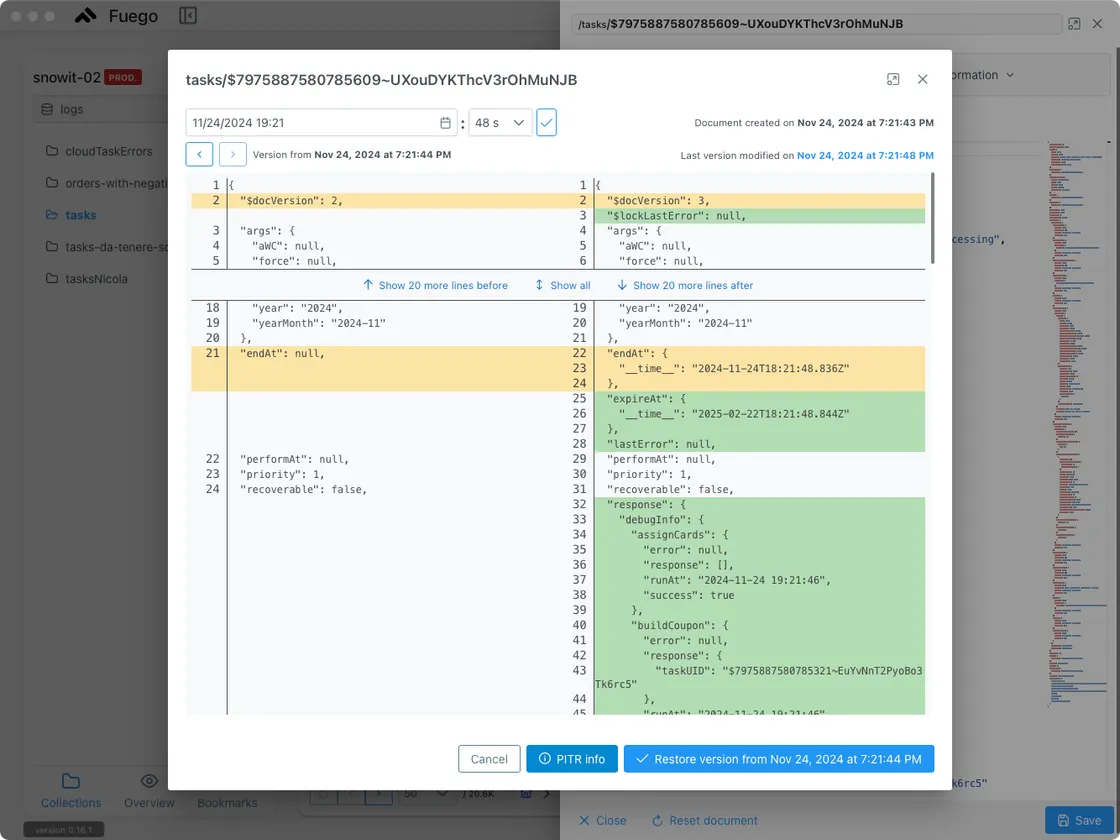
Task: Click Reset document in background panel
Action: 704,820
